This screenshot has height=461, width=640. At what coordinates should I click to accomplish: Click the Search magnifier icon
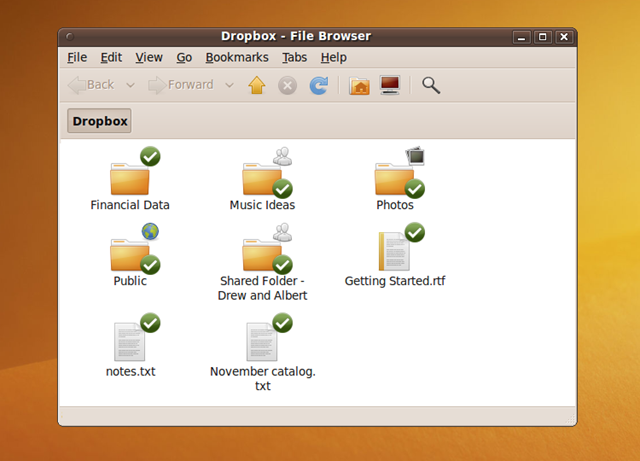(431, 85)
